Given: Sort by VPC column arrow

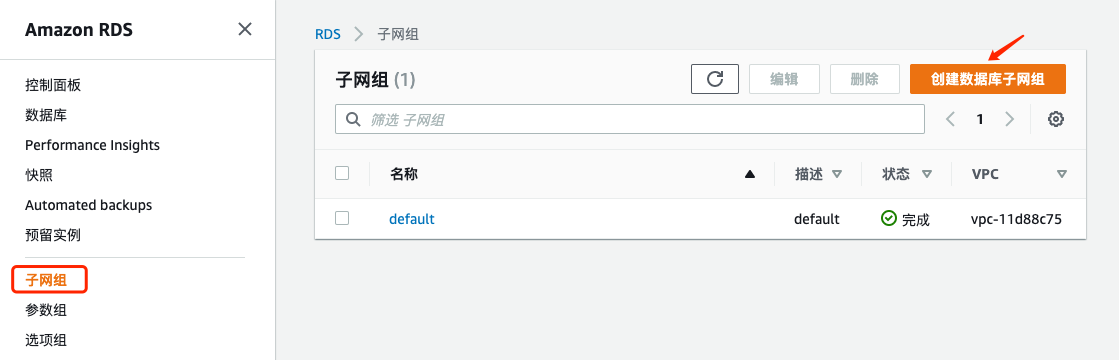Looking at the screenshot, I should [1062, 174].
